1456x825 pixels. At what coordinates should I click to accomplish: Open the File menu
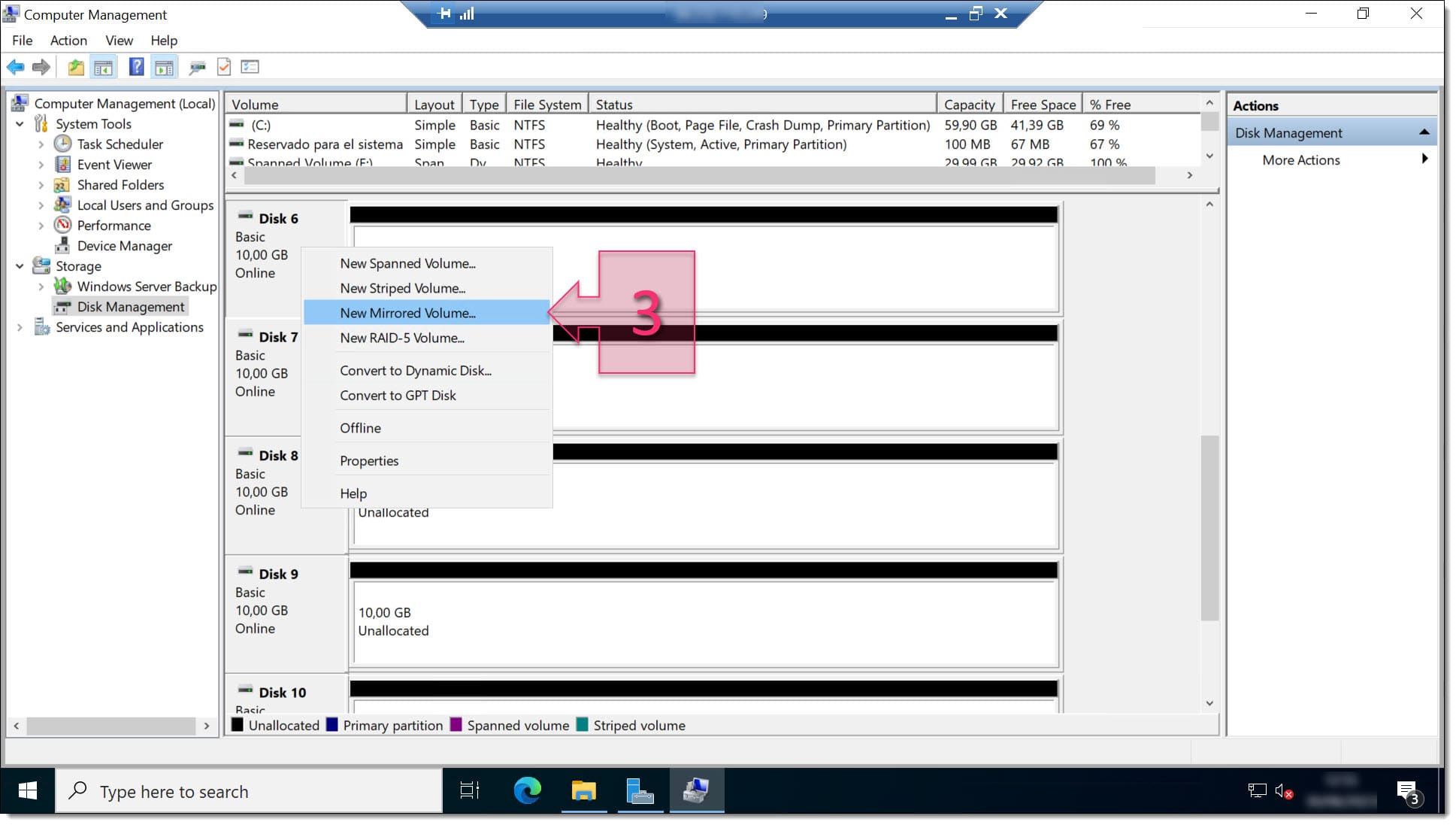(22, 40)
